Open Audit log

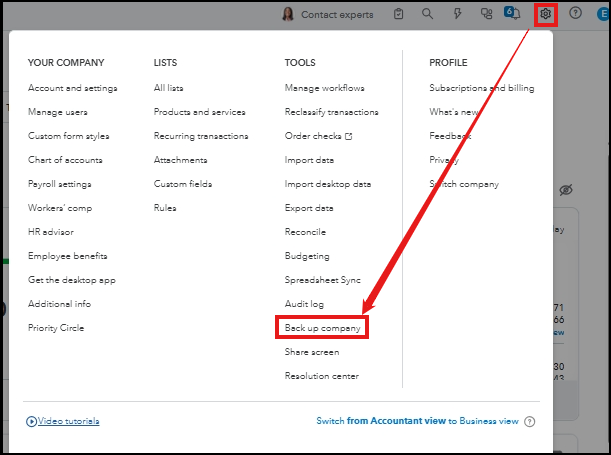click(304, 304)
